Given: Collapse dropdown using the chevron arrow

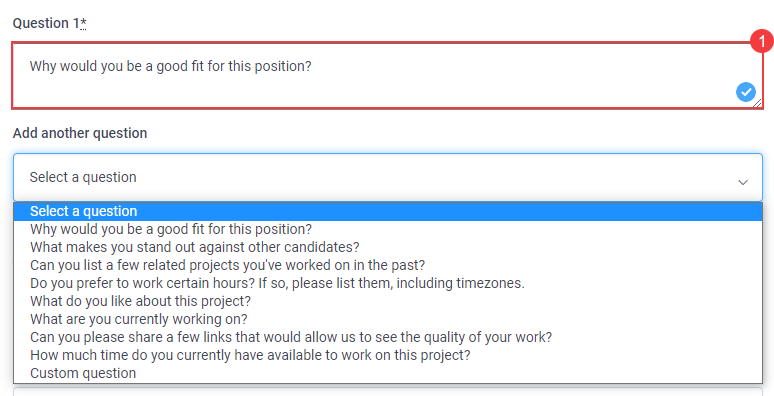Looking at the screenshot, I should 742,182.
